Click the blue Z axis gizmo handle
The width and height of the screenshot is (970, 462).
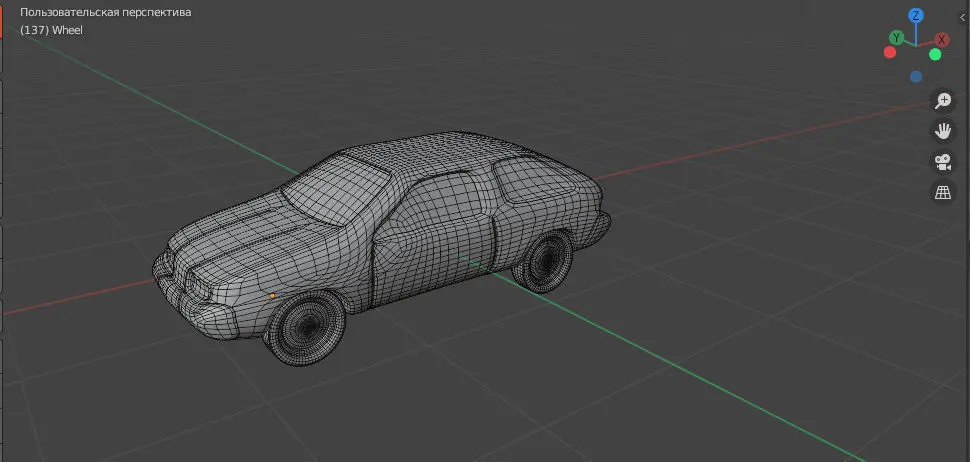click(916, 15)
